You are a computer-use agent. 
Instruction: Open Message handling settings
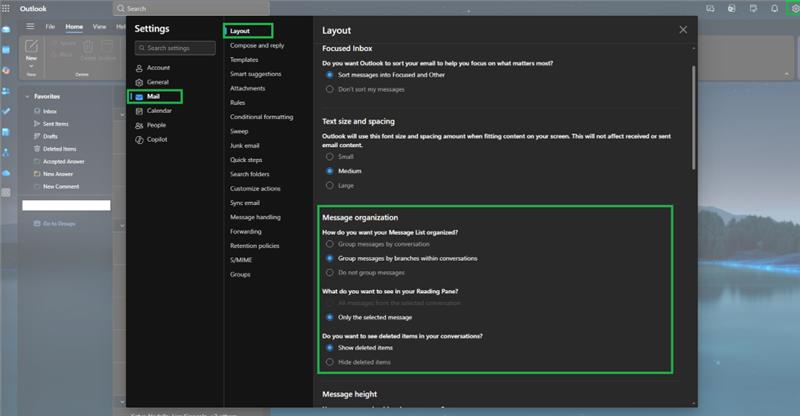pos(255,217)
